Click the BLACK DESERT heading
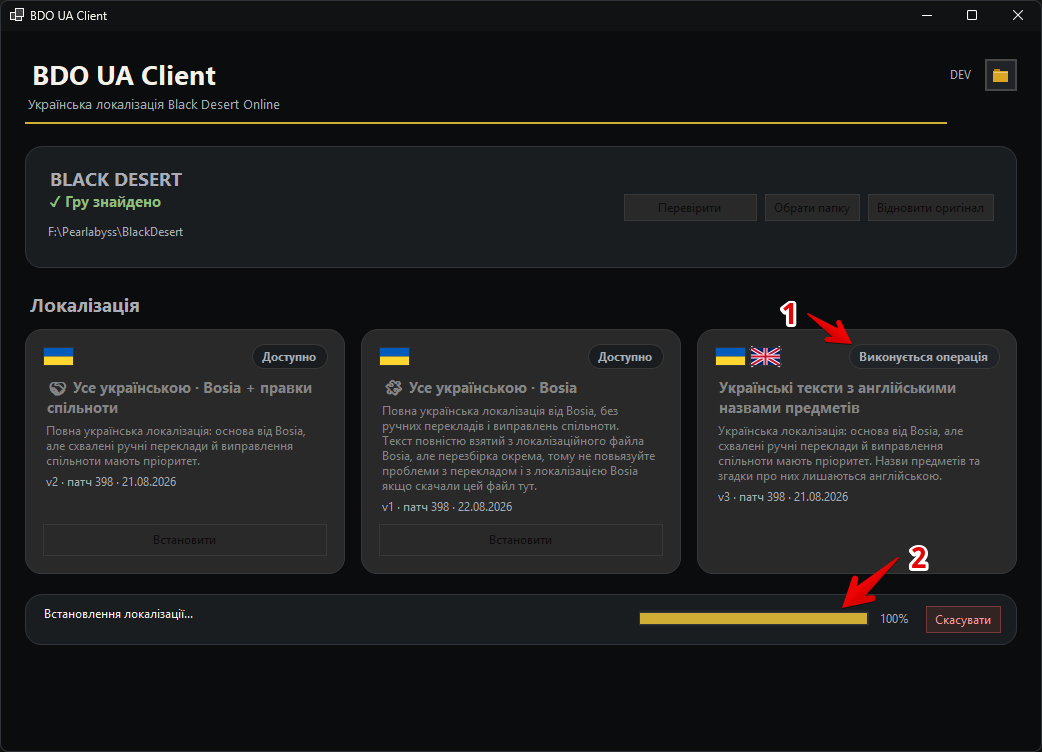 [116, 179]
